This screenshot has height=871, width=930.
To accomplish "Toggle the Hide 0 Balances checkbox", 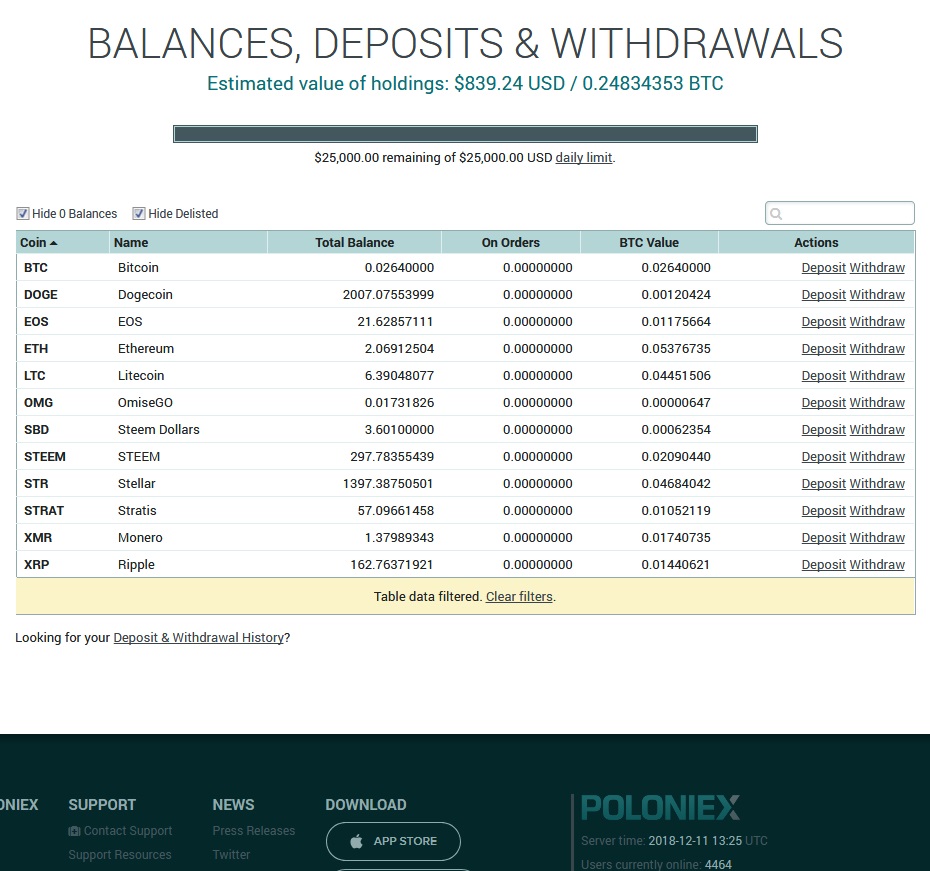I will click(23, 213).
